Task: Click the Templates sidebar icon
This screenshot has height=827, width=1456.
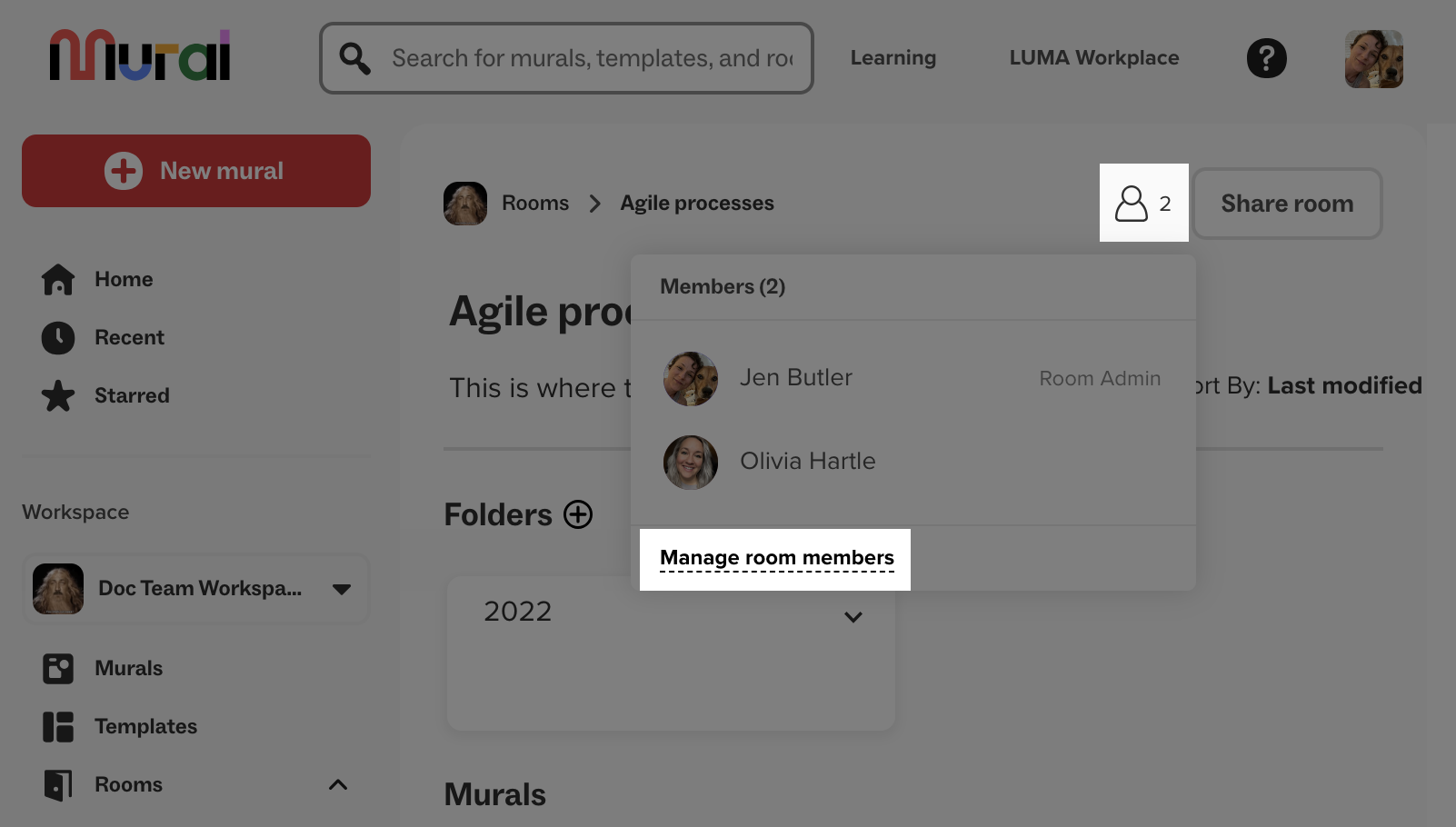Action: [x=58, y=726]
